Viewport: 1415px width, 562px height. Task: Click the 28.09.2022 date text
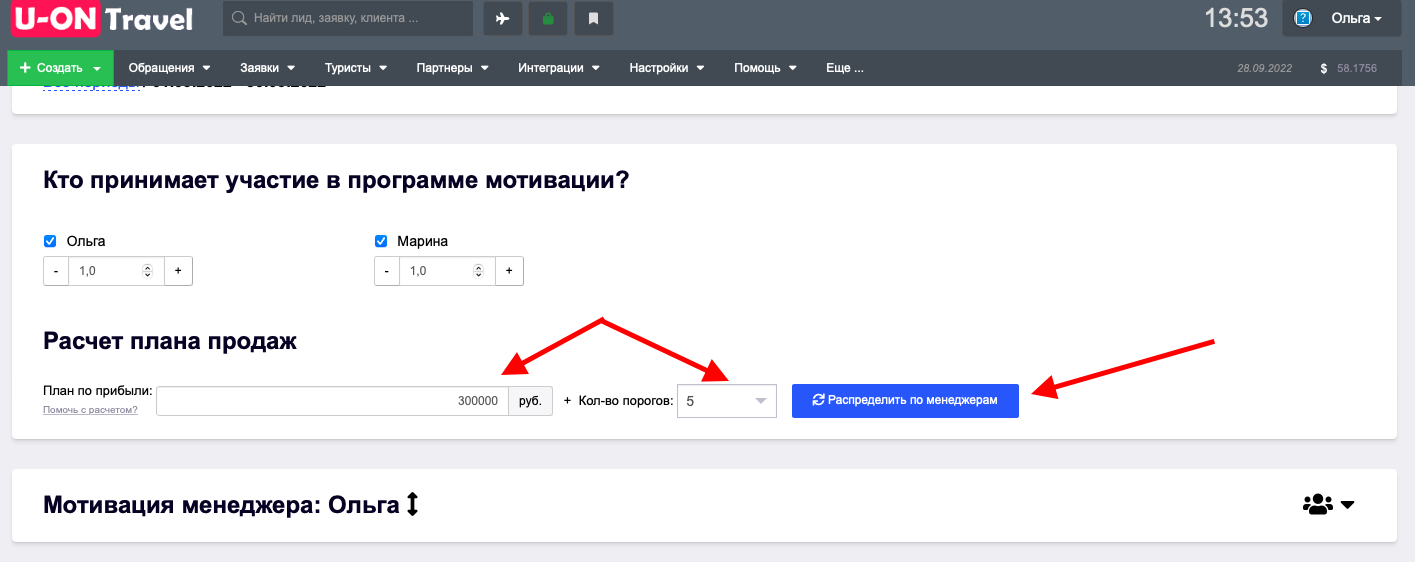[x=1265, y=69]
